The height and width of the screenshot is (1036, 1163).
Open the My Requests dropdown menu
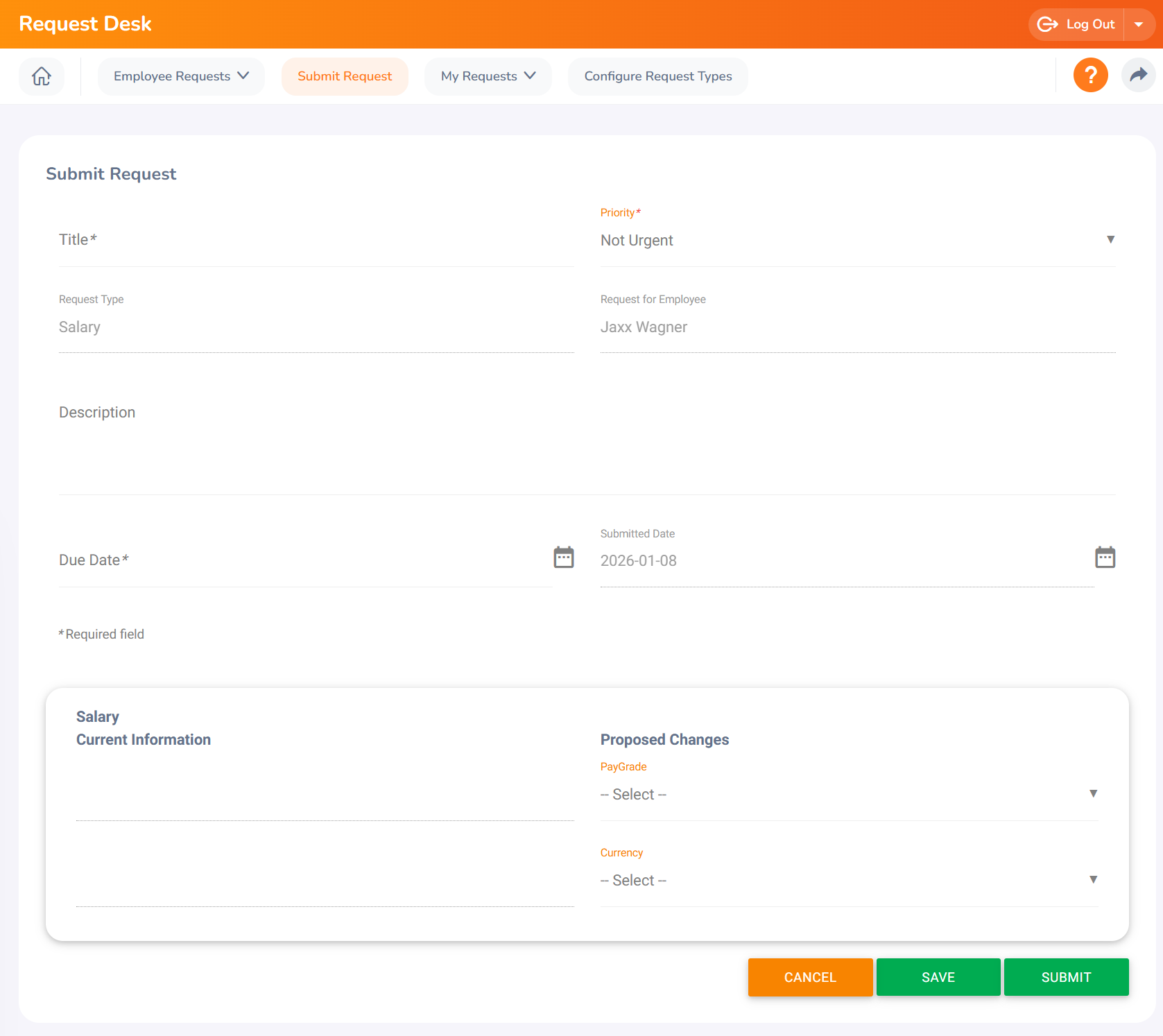[488, 76]
